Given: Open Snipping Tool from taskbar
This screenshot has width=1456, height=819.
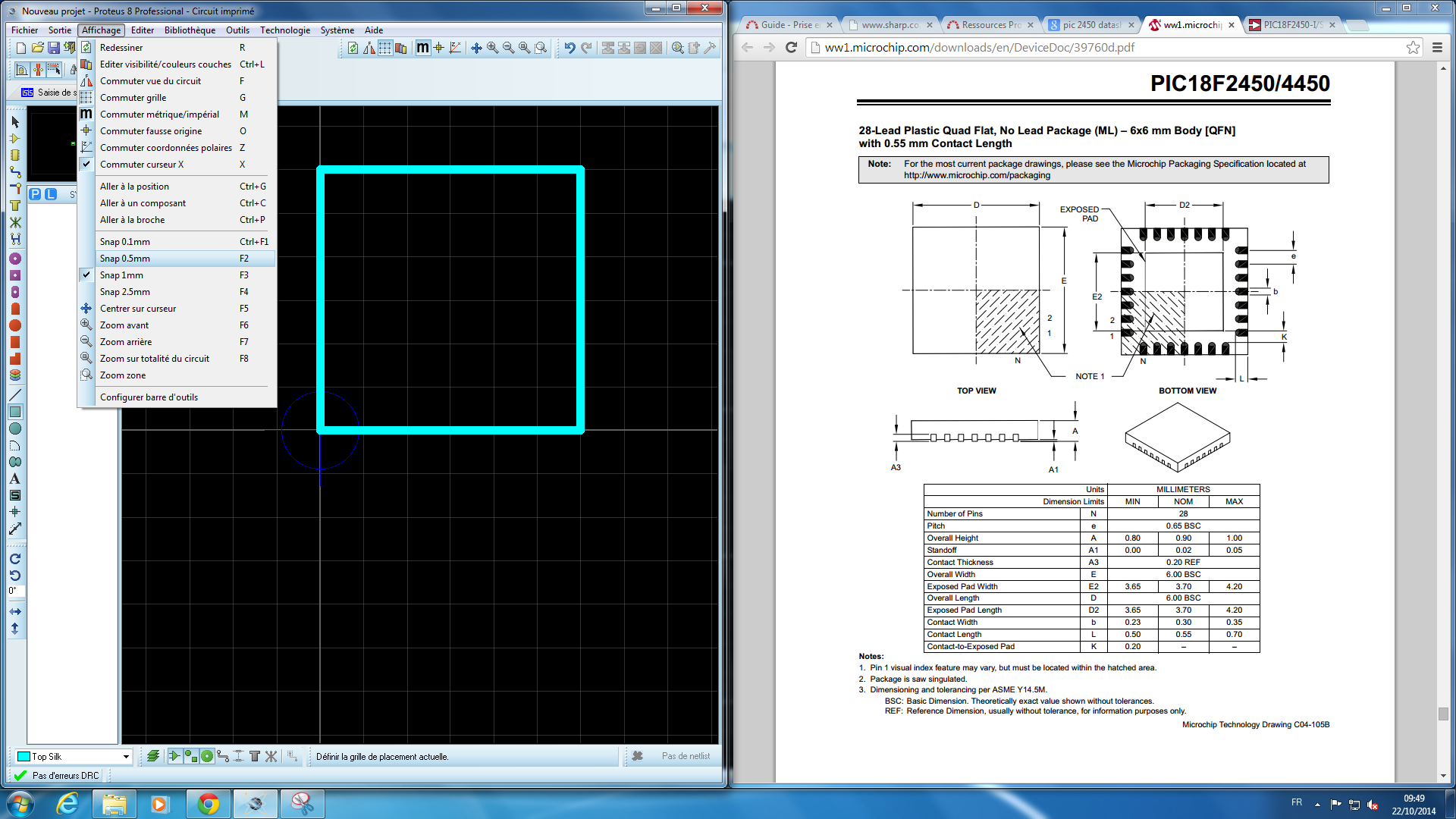Looking at the screenshot, I should 302,804.
